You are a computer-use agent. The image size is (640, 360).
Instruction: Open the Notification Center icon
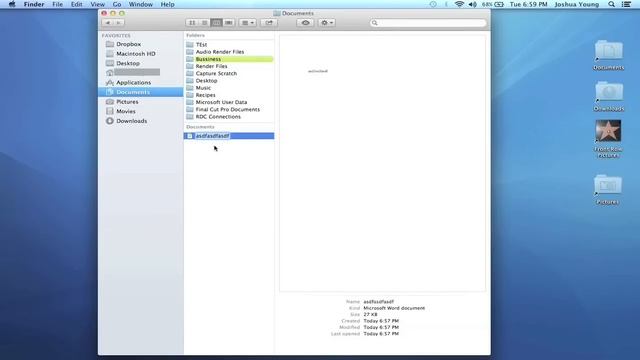(x=627, y=4)
